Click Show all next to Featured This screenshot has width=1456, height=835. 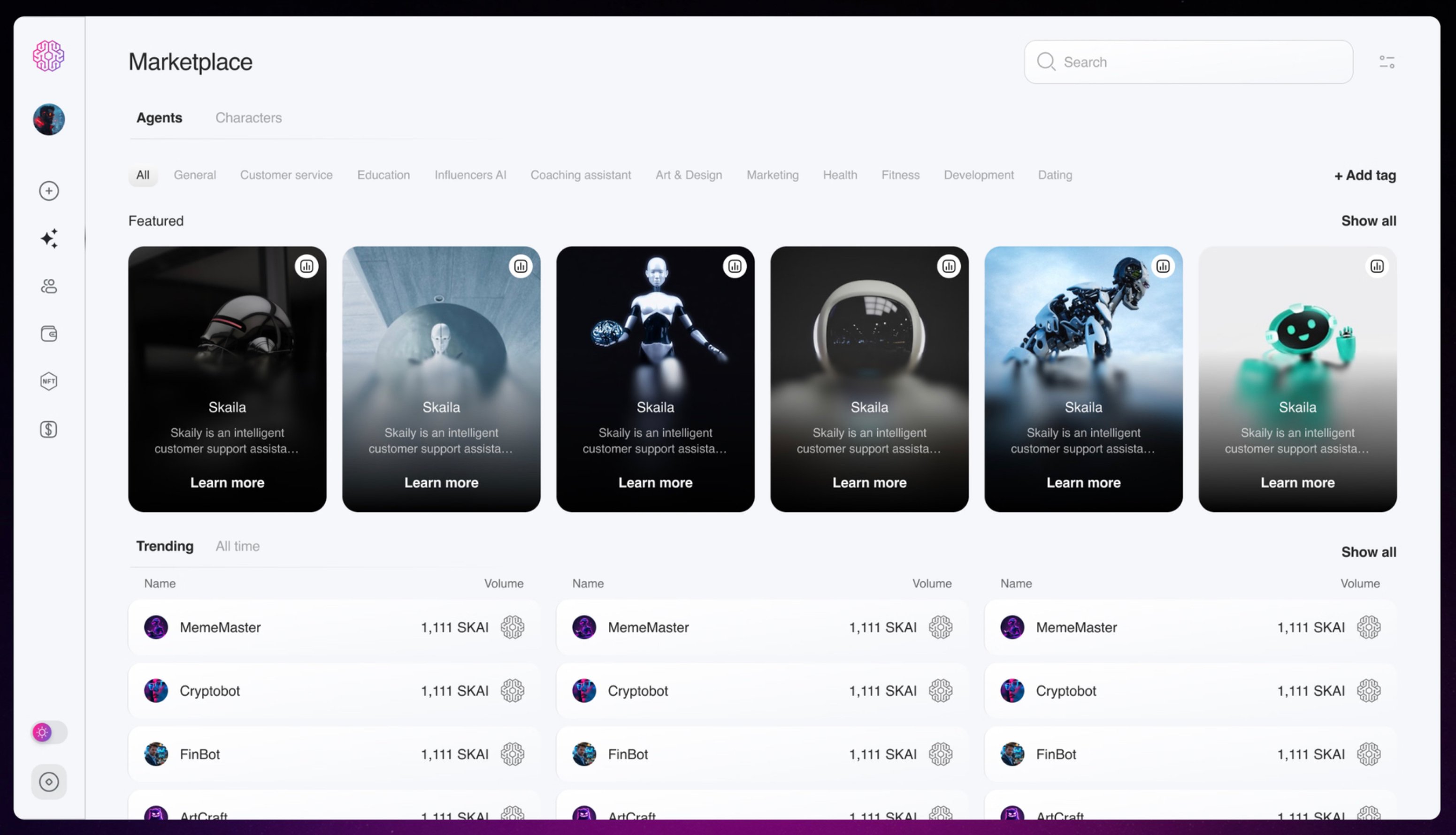[1368, 221]
